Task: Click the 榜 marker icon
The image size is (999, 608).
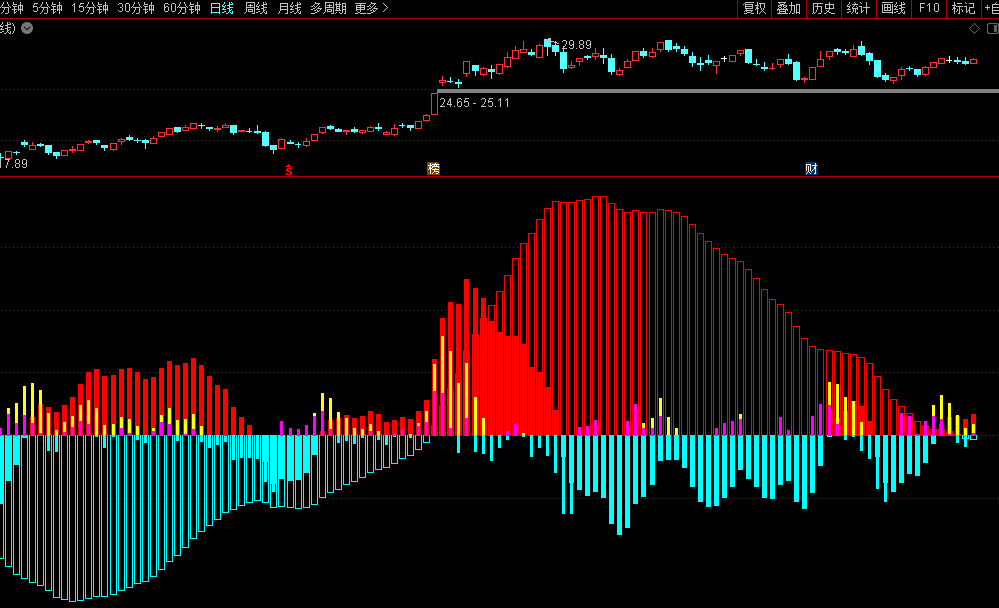Action: 433,168
